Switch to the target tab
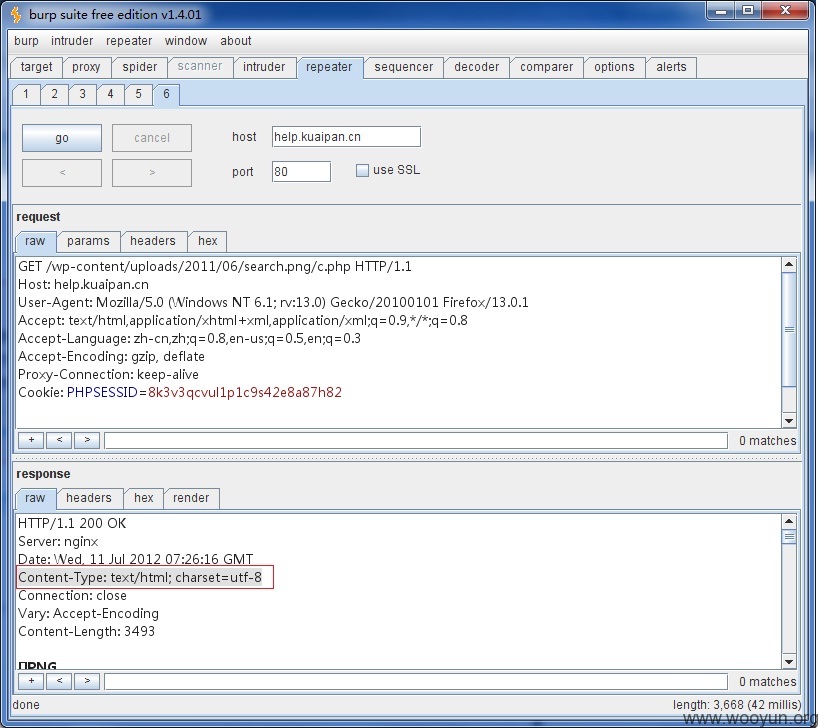Viewport: 819px width, 728px height. point(37,67)
